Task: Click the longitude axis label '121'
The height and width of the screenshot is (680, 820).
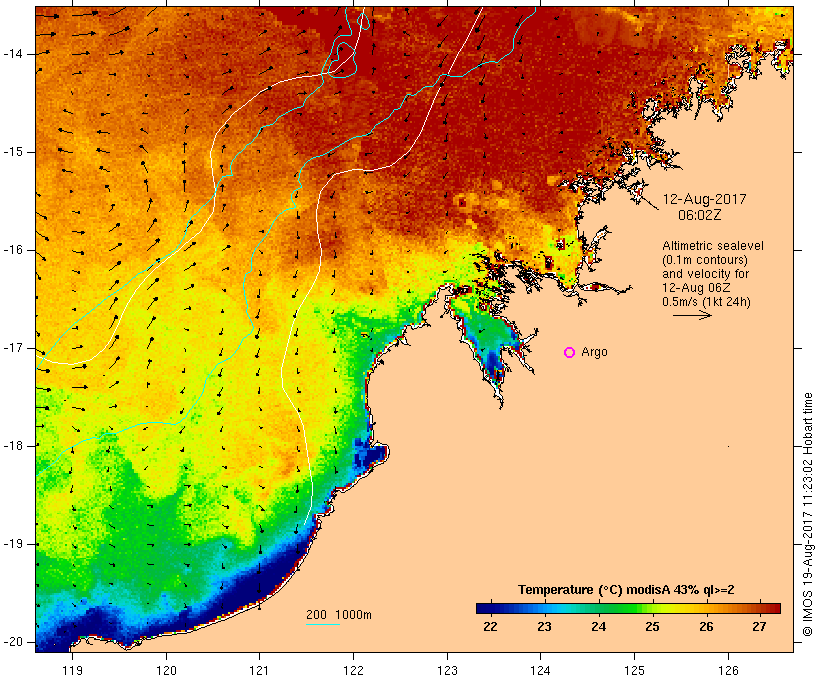Action: point(259,671)
